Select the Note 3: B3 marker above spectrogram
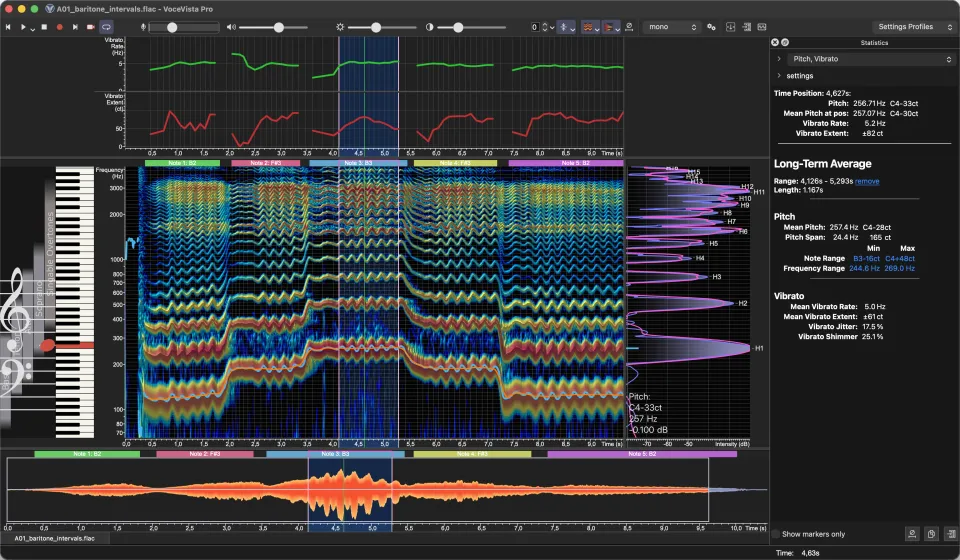 (x=358, y=163)
